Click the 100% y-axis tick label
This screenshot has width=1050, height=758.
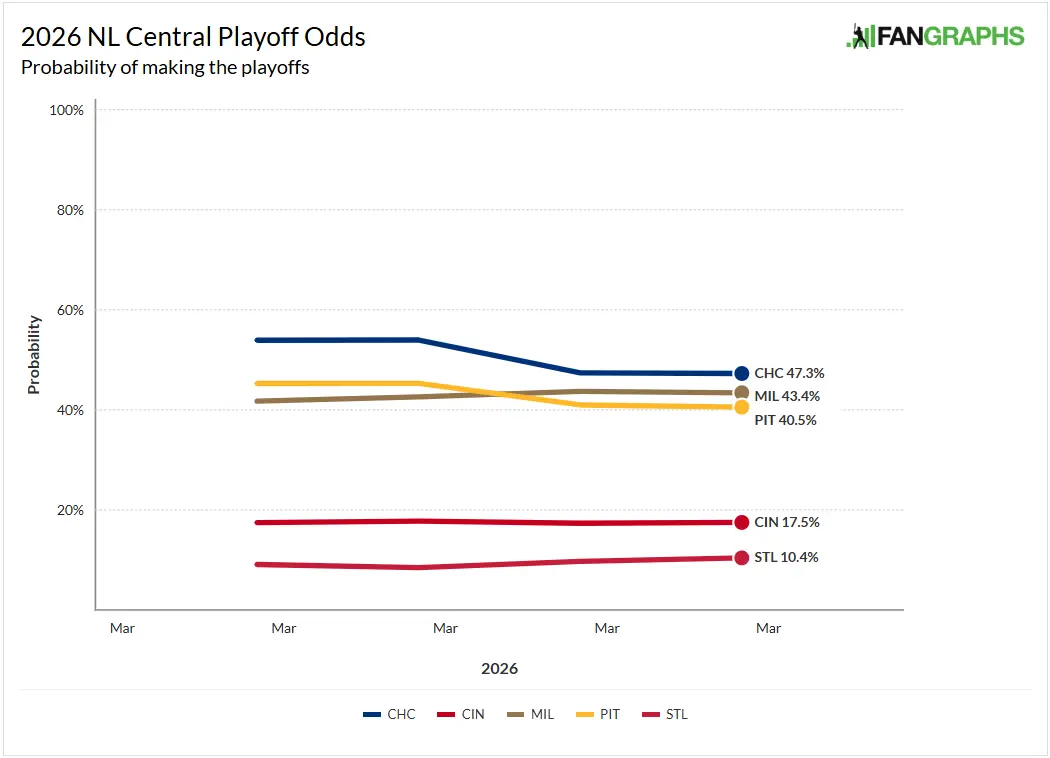(66, 110)
